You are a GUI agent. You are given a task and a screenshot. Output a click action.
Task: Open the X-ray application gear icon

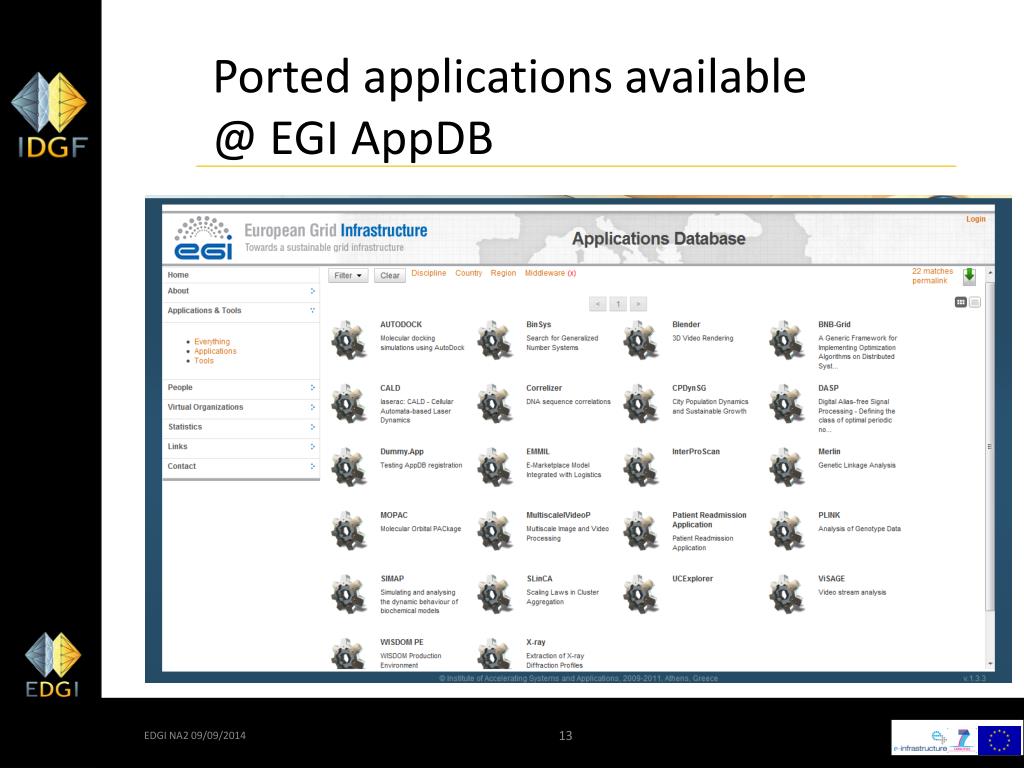pyautogui.click(x=495, y=654)
